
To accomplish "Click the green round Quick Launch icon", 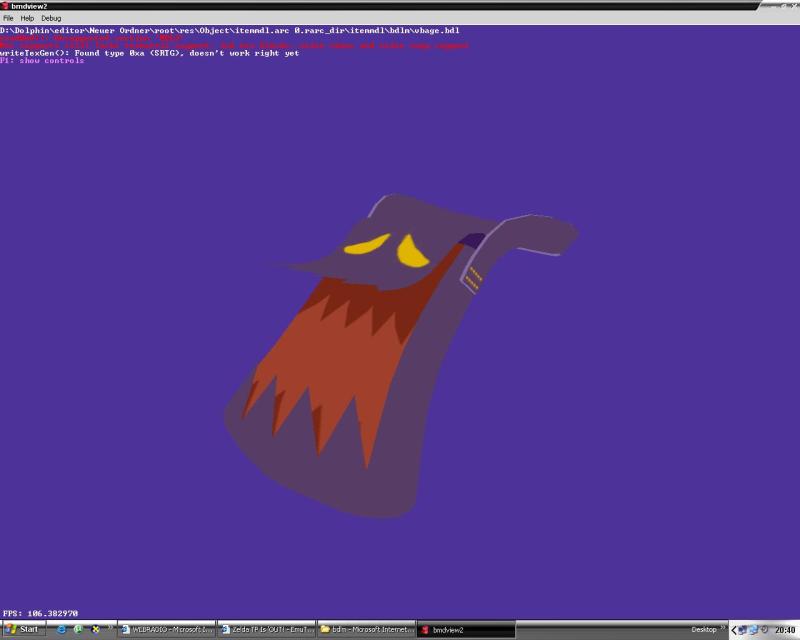I will tap(78, 630).
